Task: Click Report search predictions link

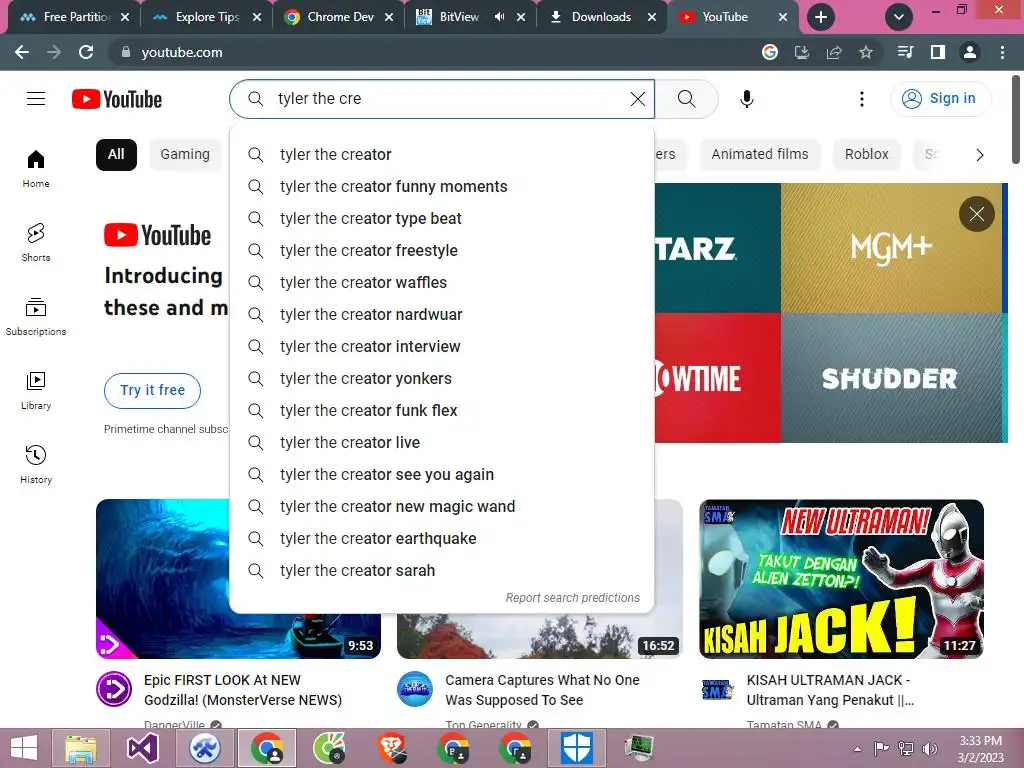Action: (572, 598)
